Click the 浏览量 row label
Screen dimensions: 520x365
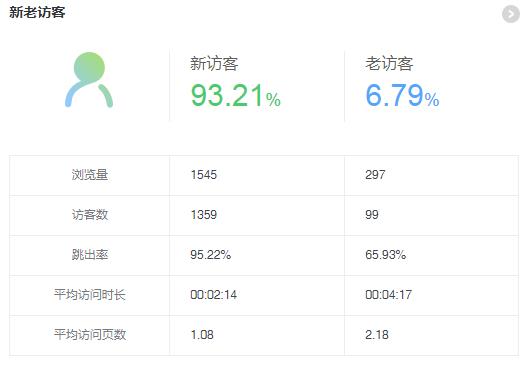(x=90, y=175)
